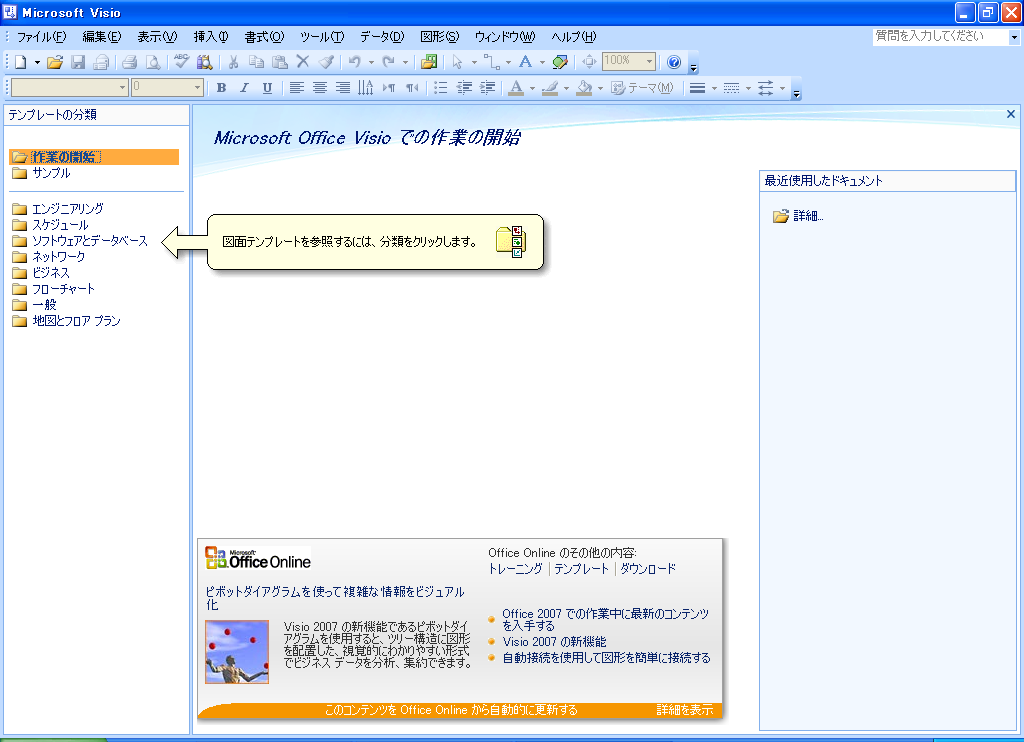Expand the Undo history dropdown arrow
This screenshot has height=742, width=1024.
click(371, 63)
